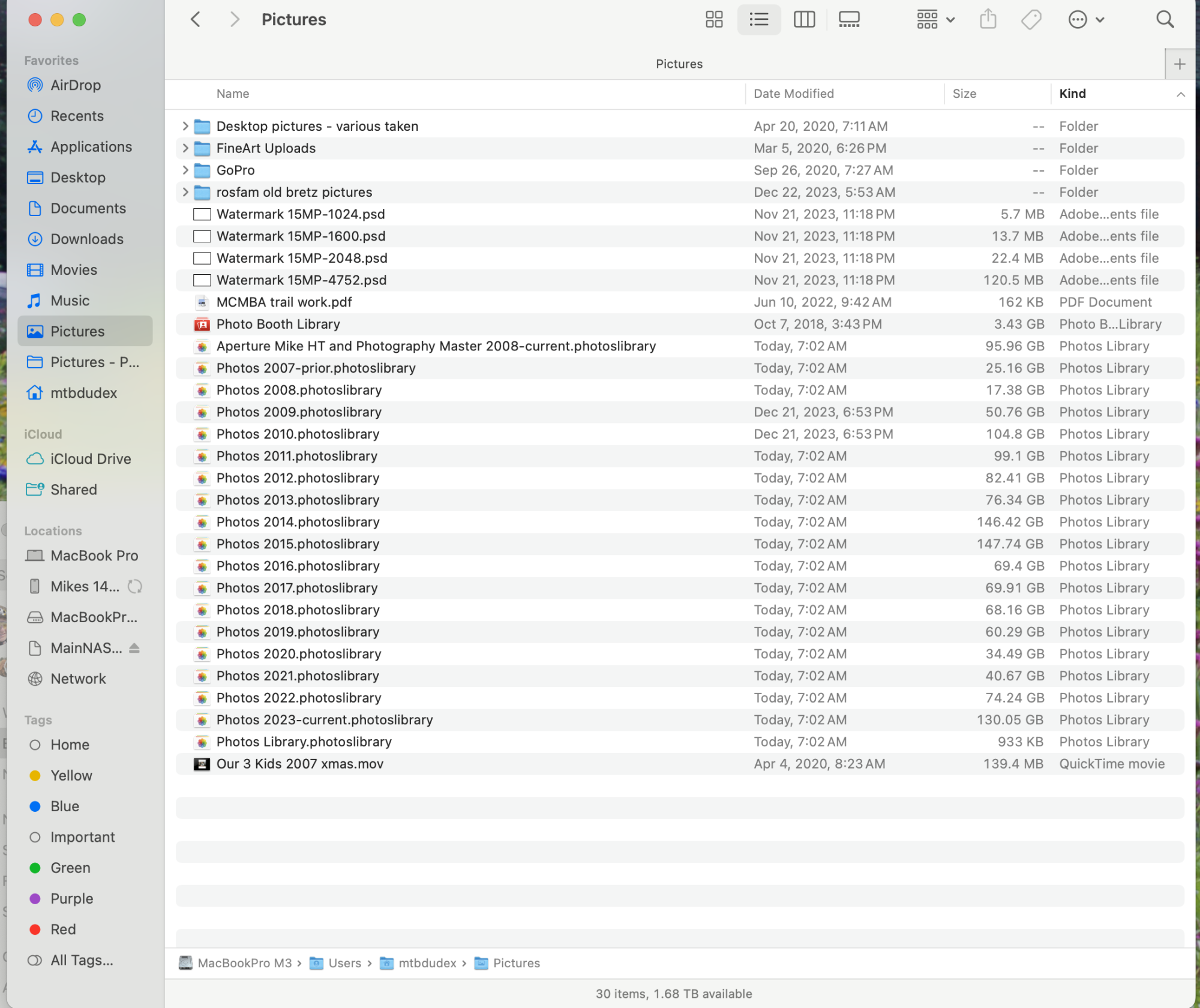Switch to list view
Image resolution: width=1200 pixels, height=1008 pixels.
click(759, 20)
